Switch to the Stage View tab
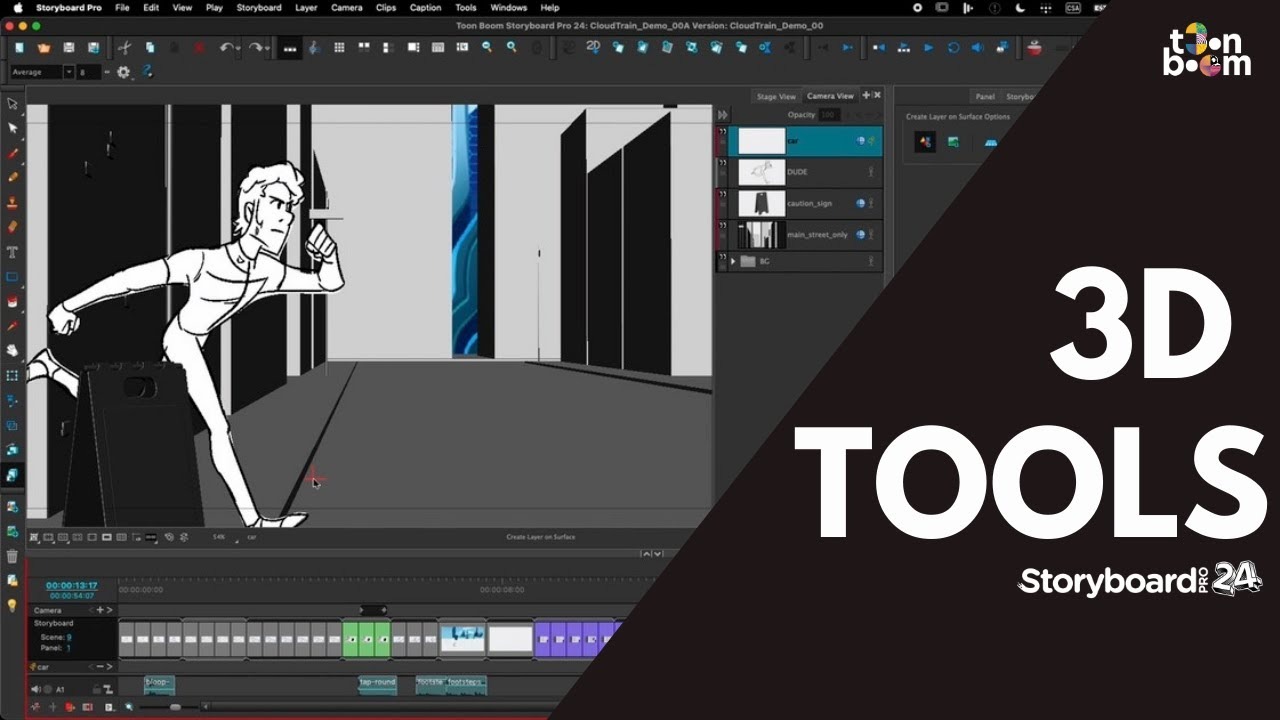Image resolution: width=1280 pixels, height=720 pixels. tap(777, 96)
